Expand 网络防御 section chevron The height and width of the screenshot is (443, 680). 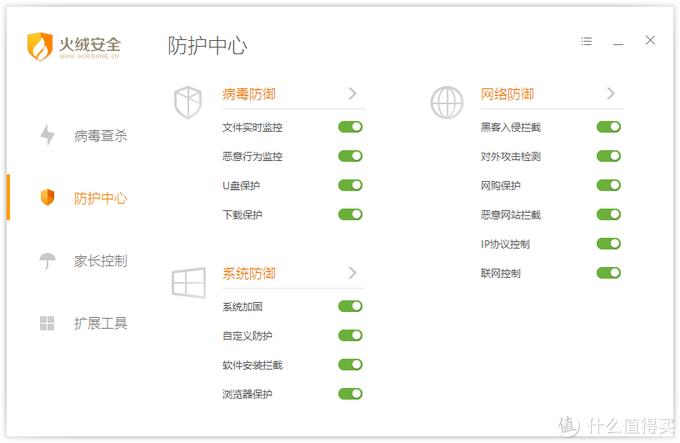(611, 93)
